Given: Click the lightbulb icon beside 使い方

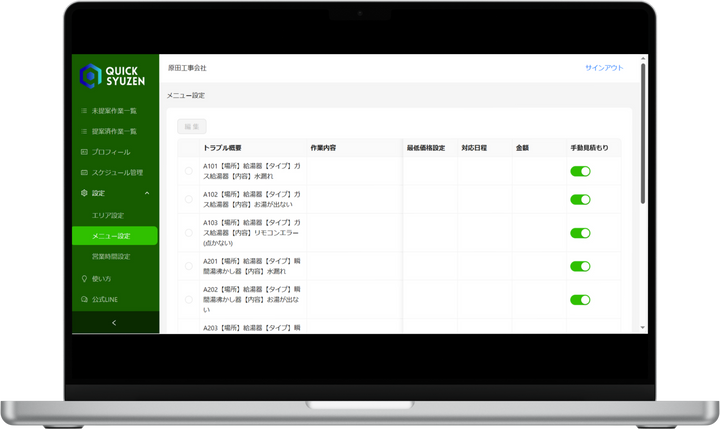Looking at the screenshot, I should 84,278.
